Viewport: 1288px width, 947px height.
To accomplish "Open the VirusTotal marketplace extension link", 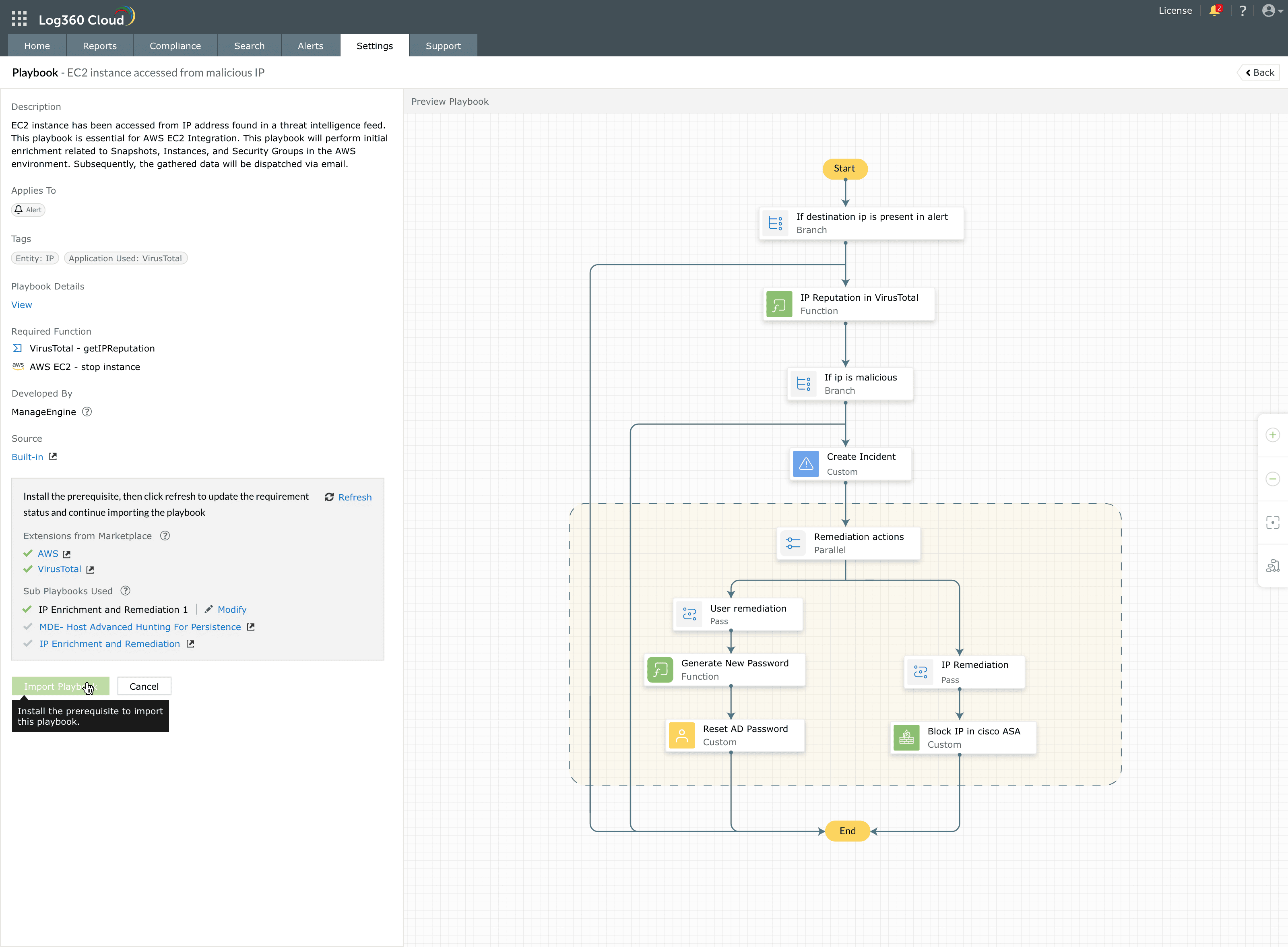I will [x=60, y=569].
